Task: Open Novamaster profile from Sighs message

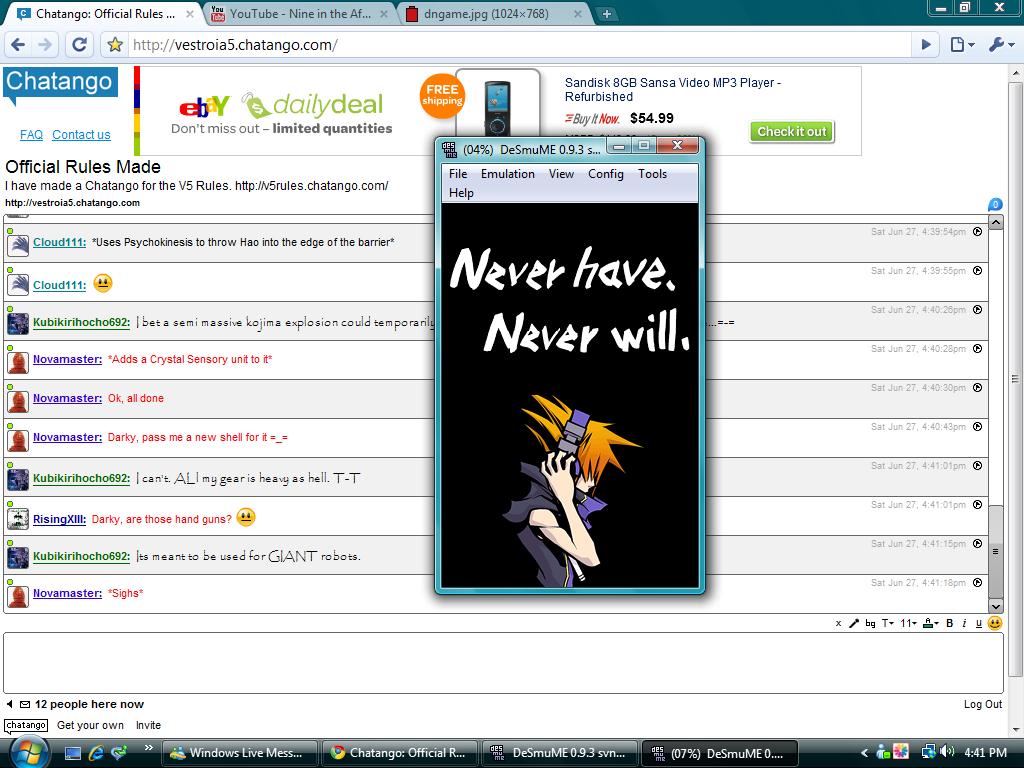Action: pyautogui.click(x=67, y=593)
